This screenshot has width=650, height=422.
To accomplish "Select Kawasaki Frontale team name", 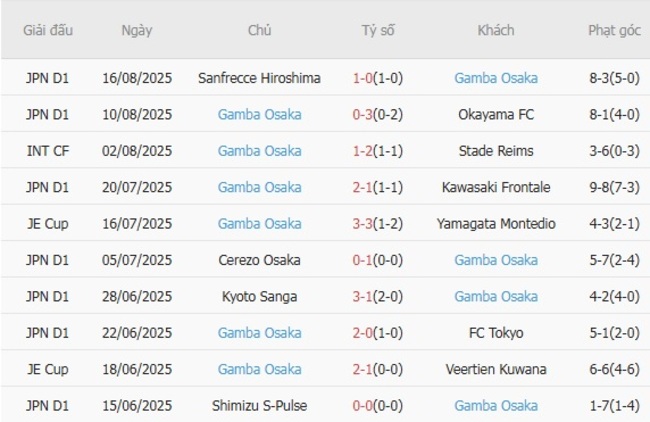I will coord(495,187).
